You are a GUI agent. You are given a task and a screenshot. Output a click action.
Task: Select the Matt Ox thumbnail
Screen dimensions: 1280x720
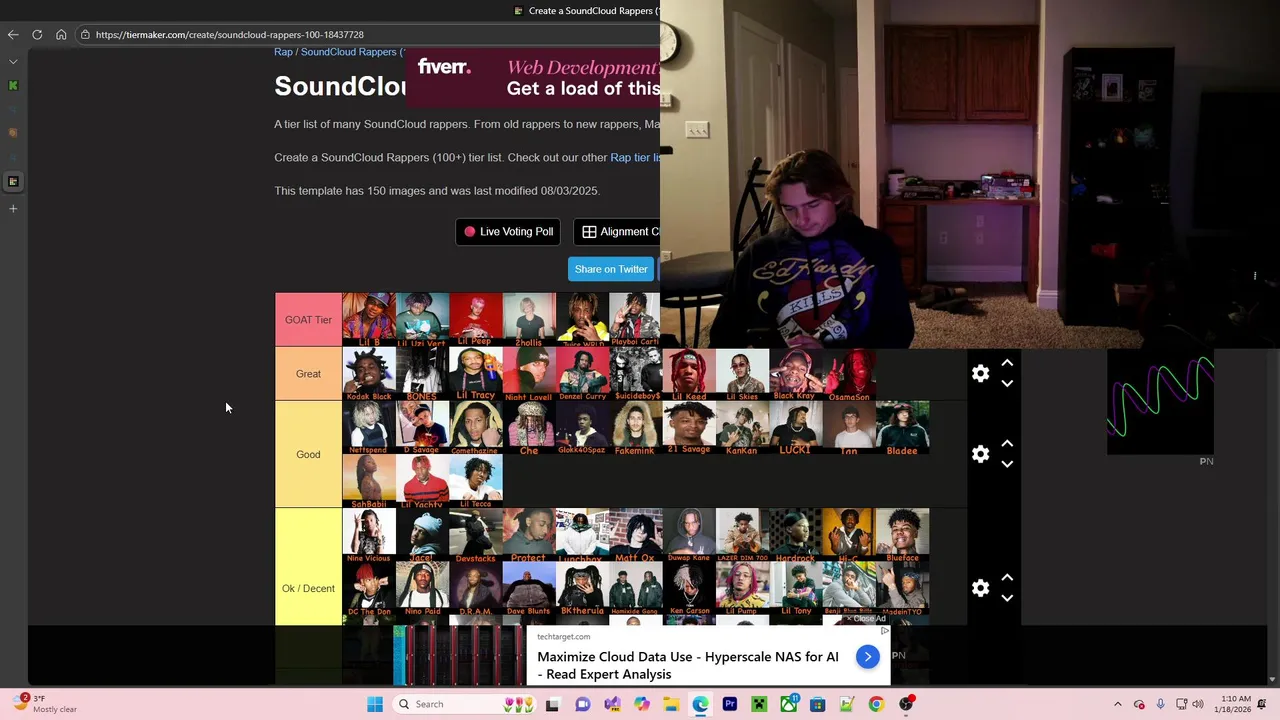pos(636,535)
